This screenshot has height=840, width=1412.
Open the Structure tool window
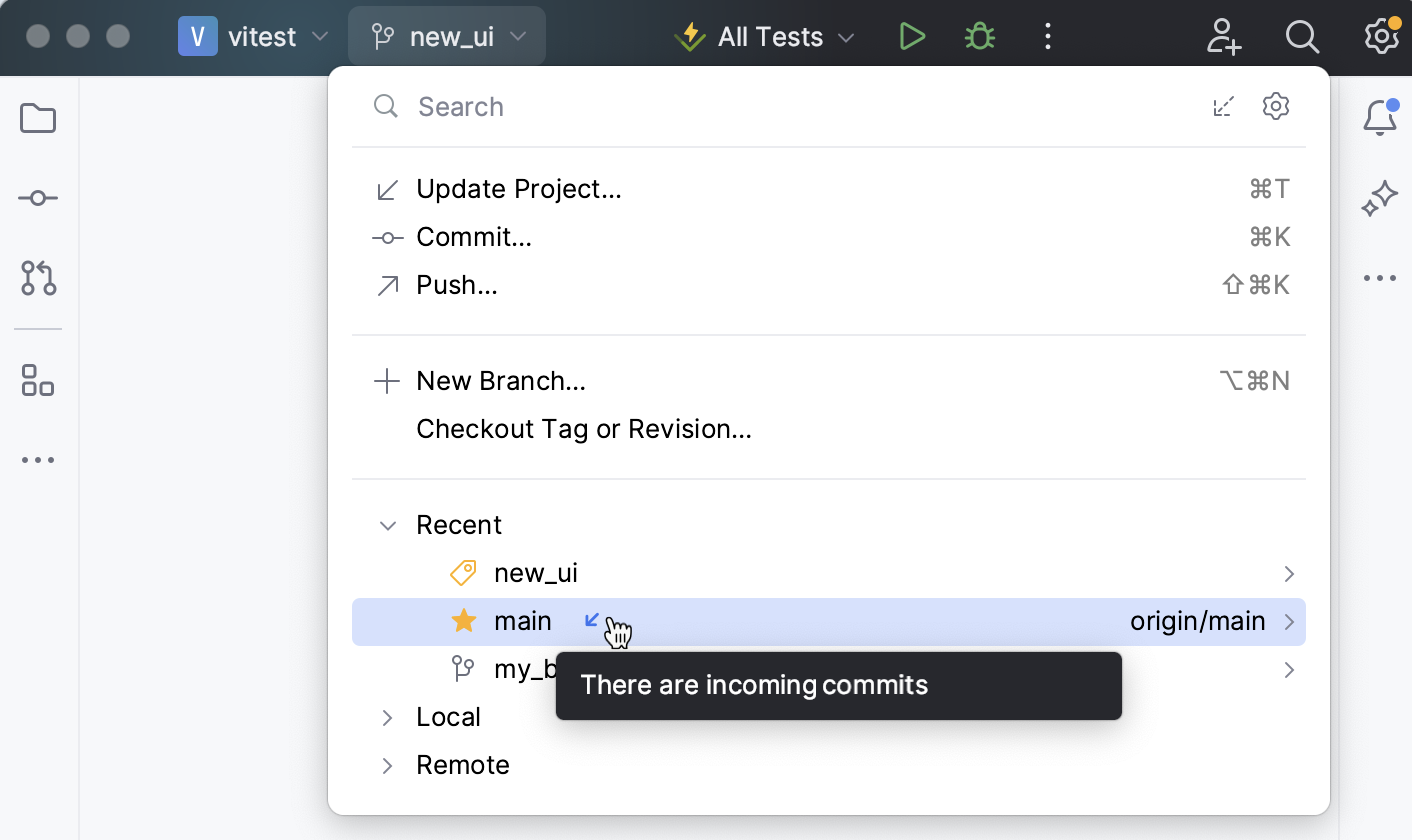37,381
